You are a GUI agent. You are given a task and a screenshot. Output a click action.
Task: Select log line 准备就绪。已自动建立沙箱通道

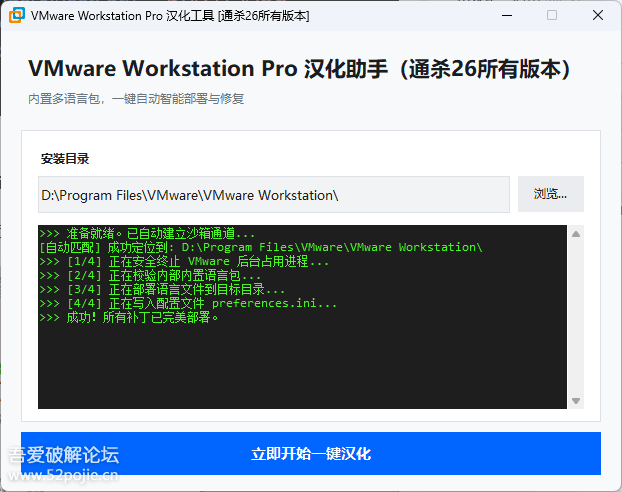147,233
